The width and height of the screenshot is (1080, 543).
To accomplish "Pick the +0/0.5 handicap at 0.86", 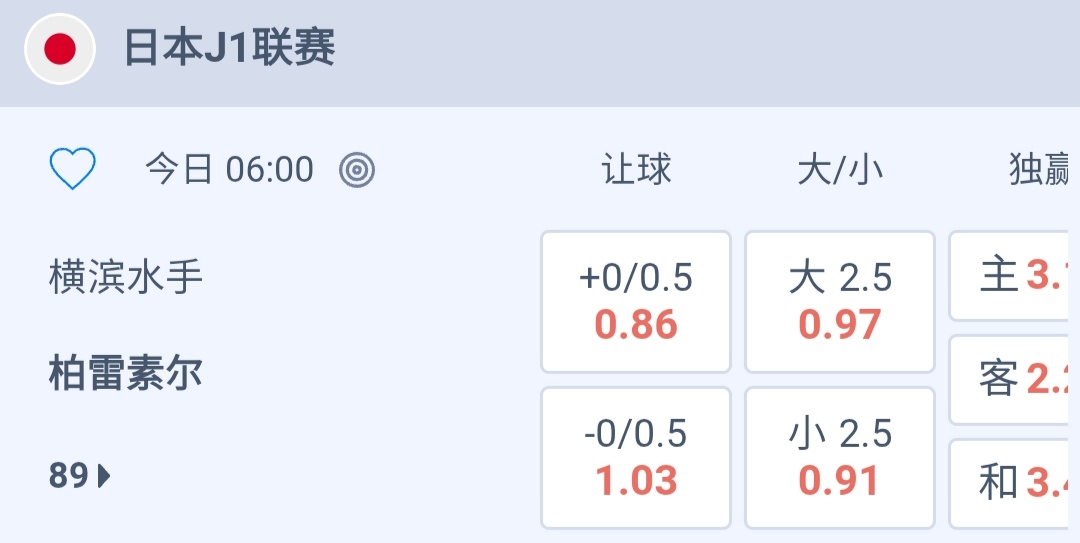I will point(636,301).
